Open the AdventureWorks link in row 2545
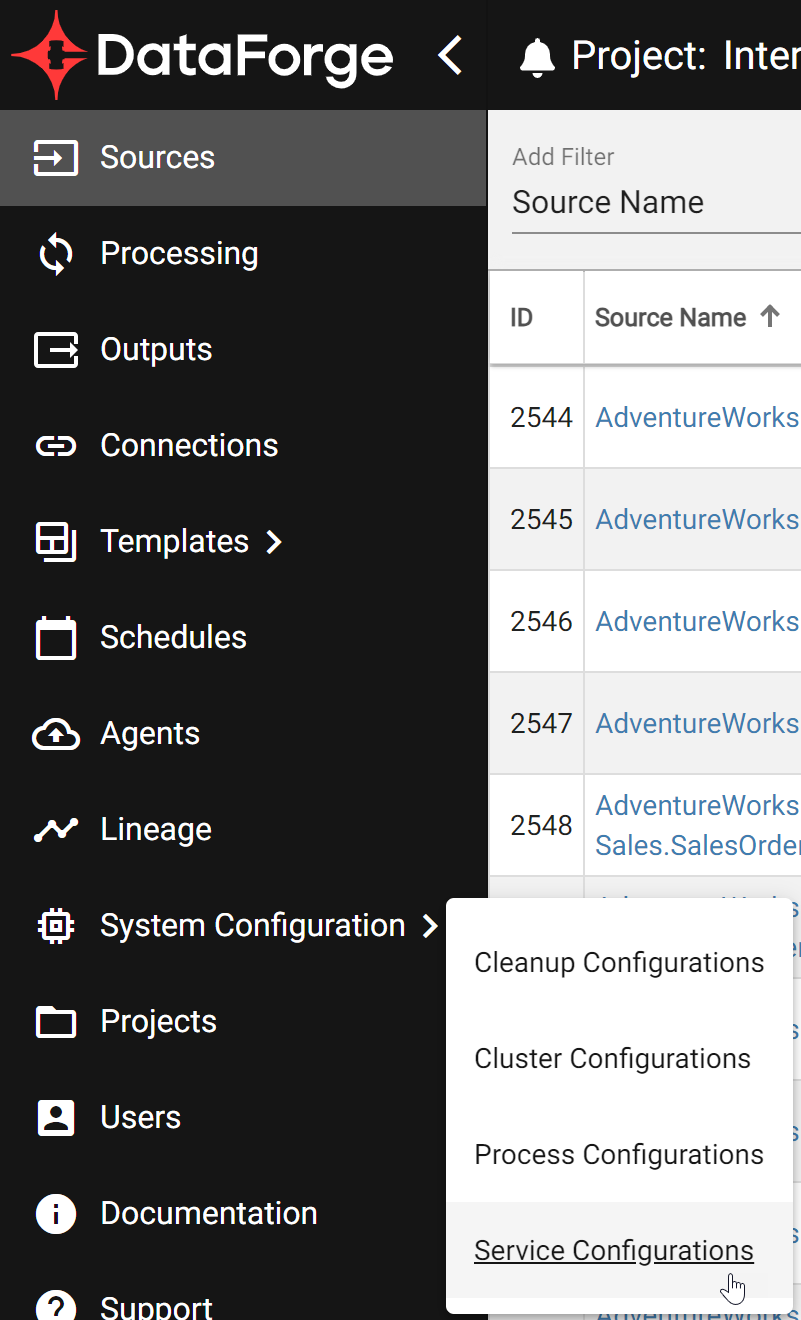This screenshot has height=1320, width=801. (697, 519)
